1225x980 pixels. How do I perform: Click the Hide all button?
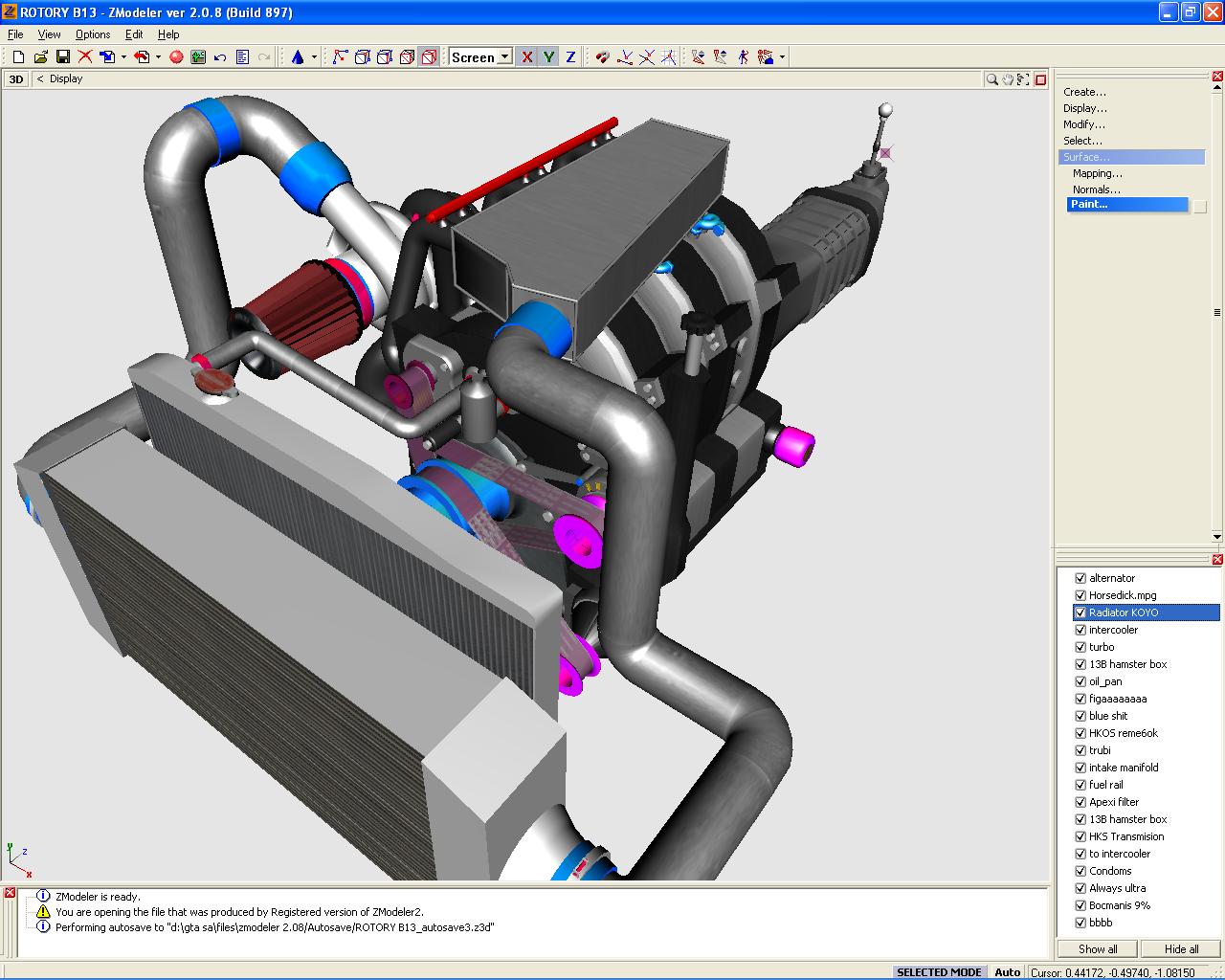(1181, 949)
